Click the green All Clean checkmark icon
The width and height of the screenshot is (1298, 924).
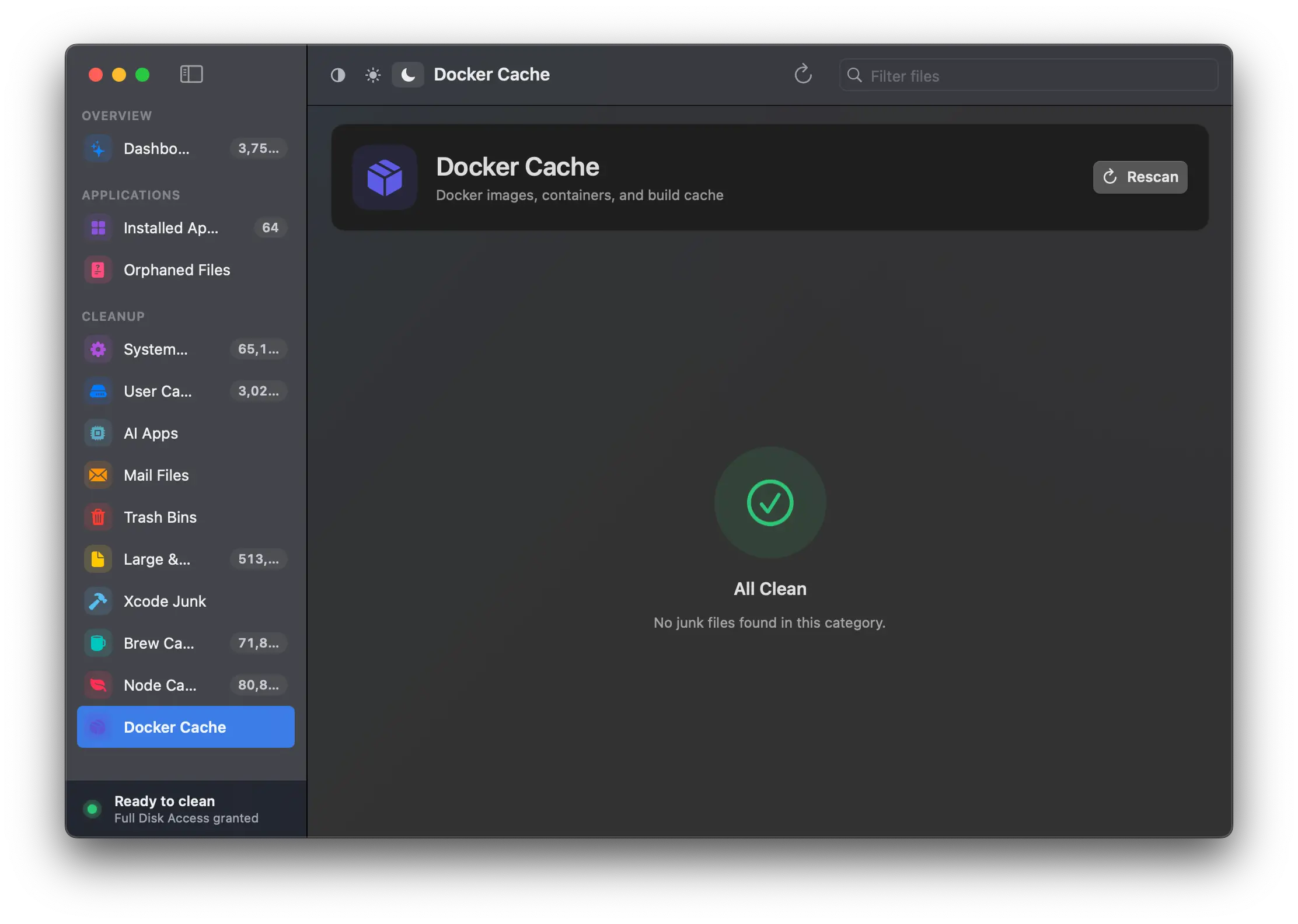(x=770, y=502)
